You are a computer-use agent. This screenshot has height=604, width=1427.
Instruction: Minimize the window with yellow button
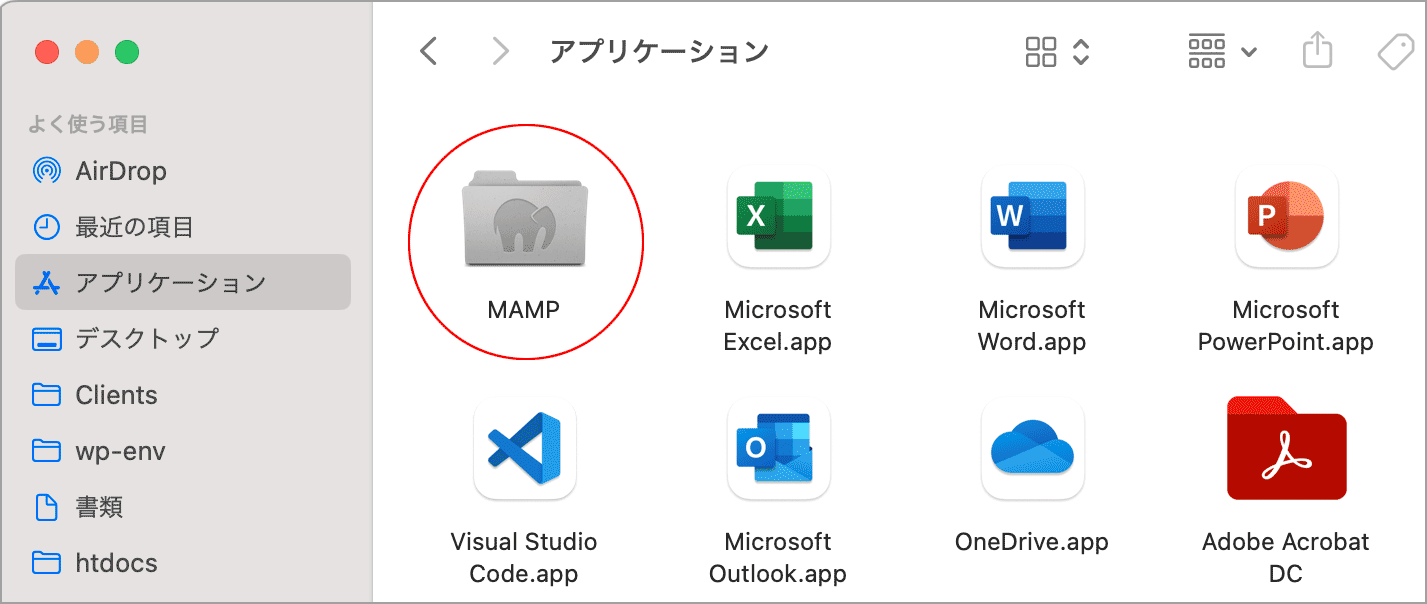click(87, 52)
